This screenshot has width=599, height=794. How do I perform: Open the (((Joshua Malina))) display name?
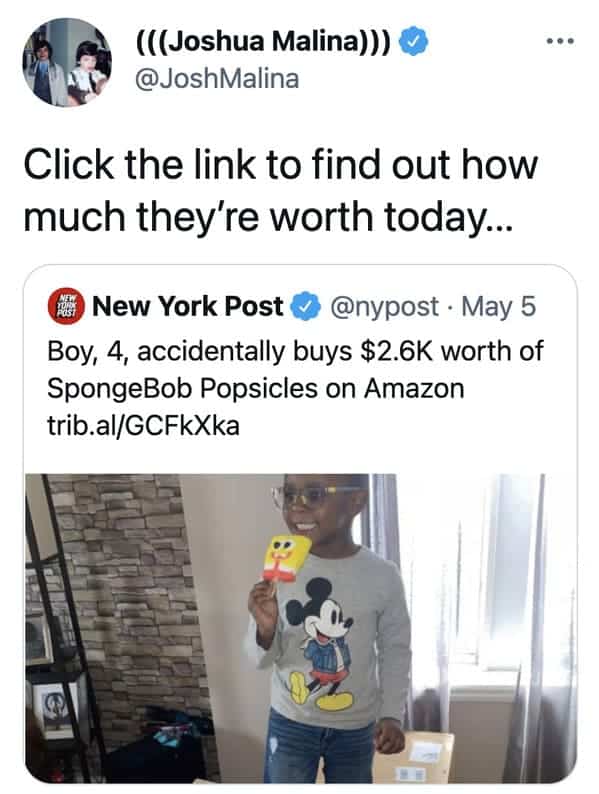[x=262, y=42]
